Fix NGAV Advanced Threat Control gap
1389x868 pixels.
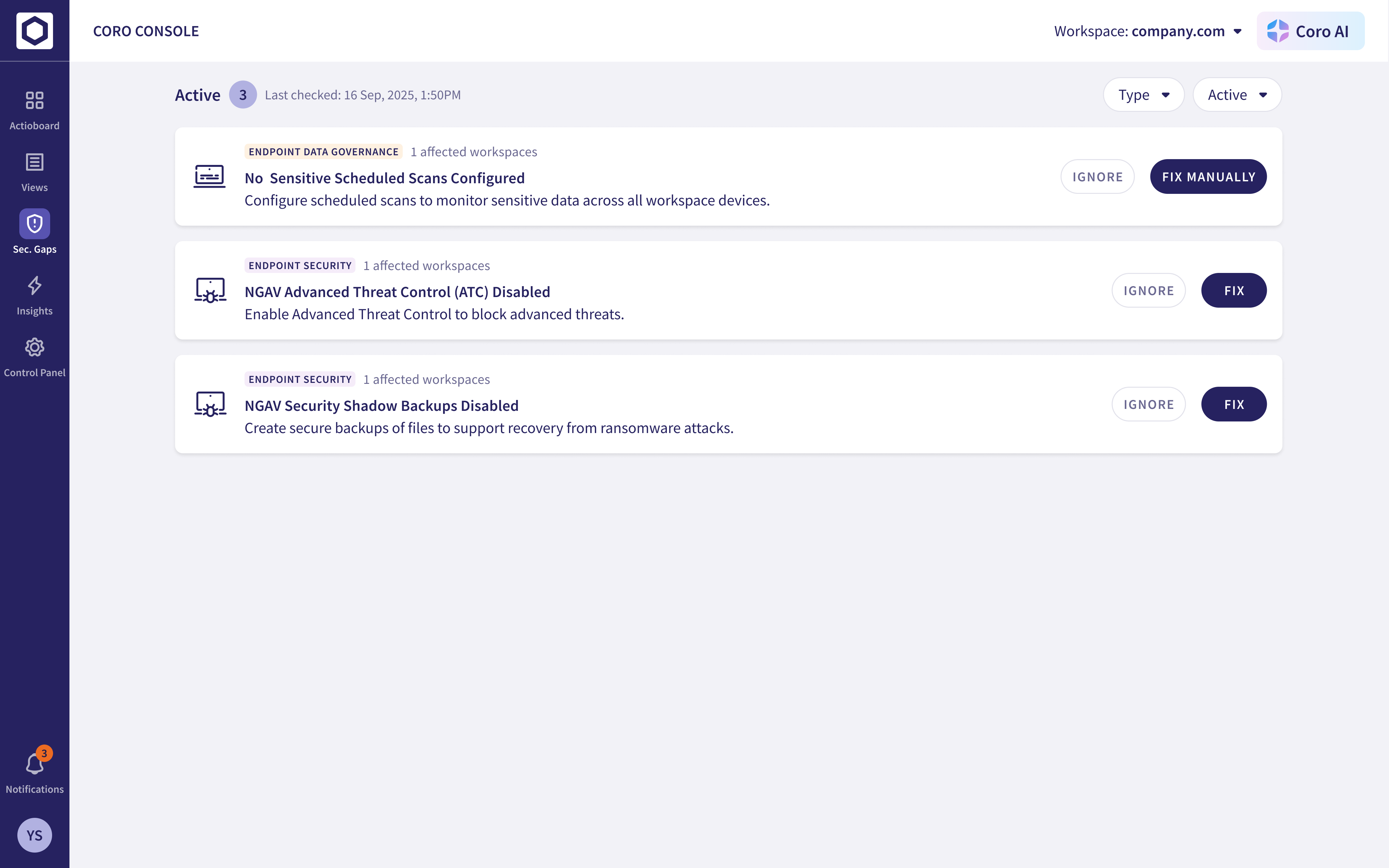(1233, 291)
